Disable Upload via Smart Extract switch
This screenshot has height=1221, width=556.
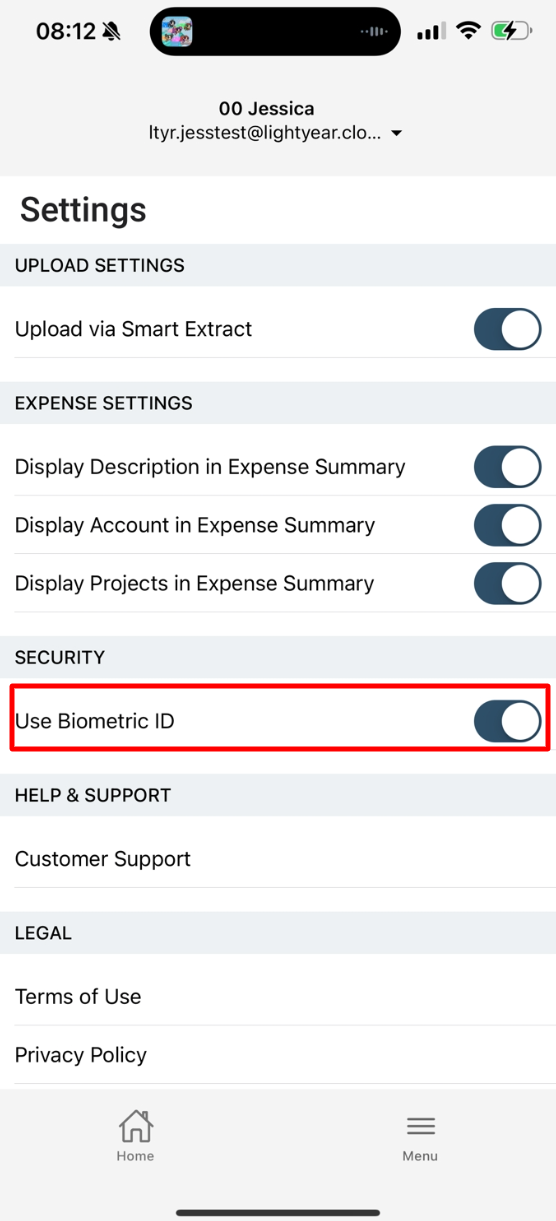tap(507, 329)
